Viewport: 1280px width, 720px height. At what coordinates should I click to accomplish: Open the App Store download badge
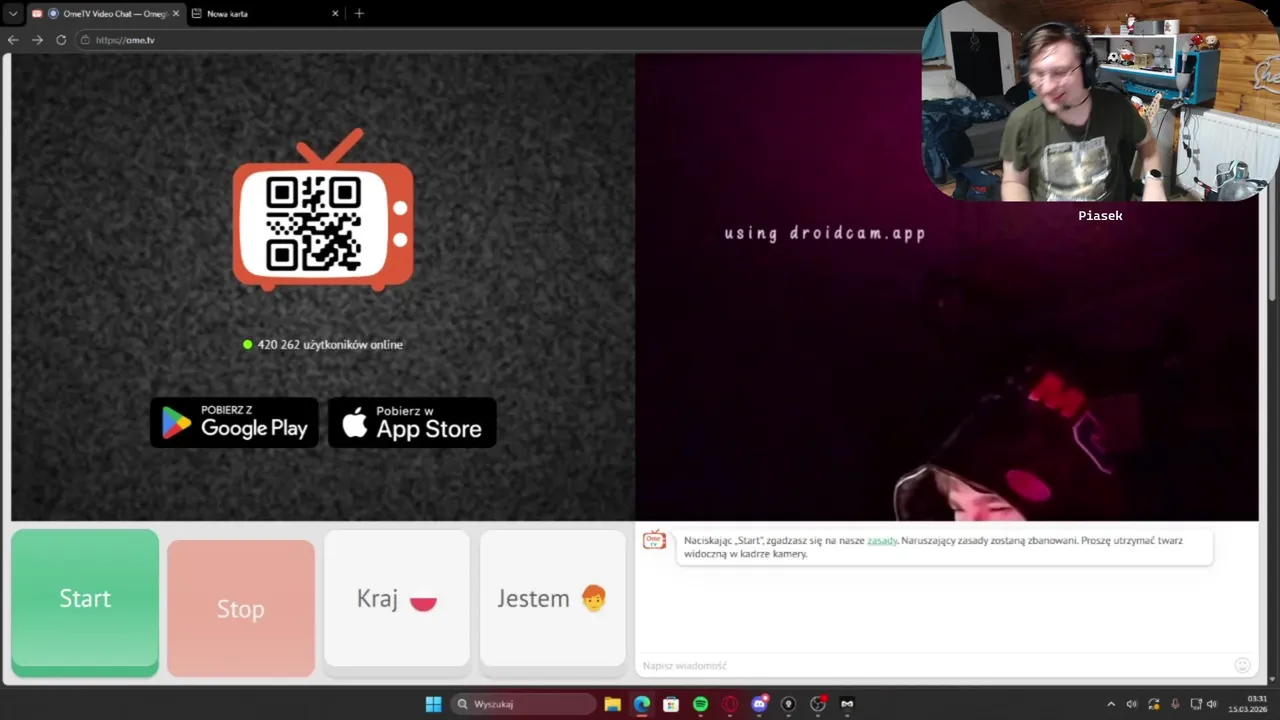[x=412, y=422]
